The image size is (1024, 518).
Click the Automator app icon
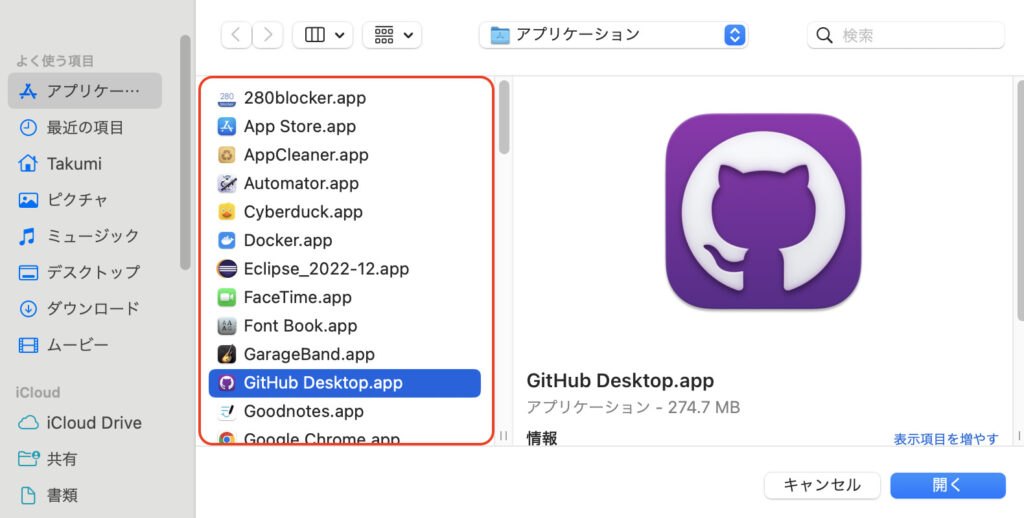pos(227,184)
